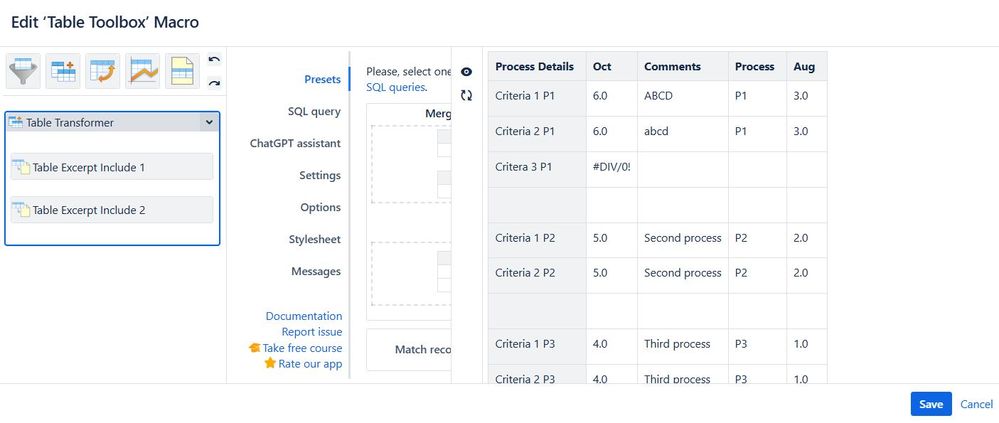Select the Table Excerpt icon

182,71
